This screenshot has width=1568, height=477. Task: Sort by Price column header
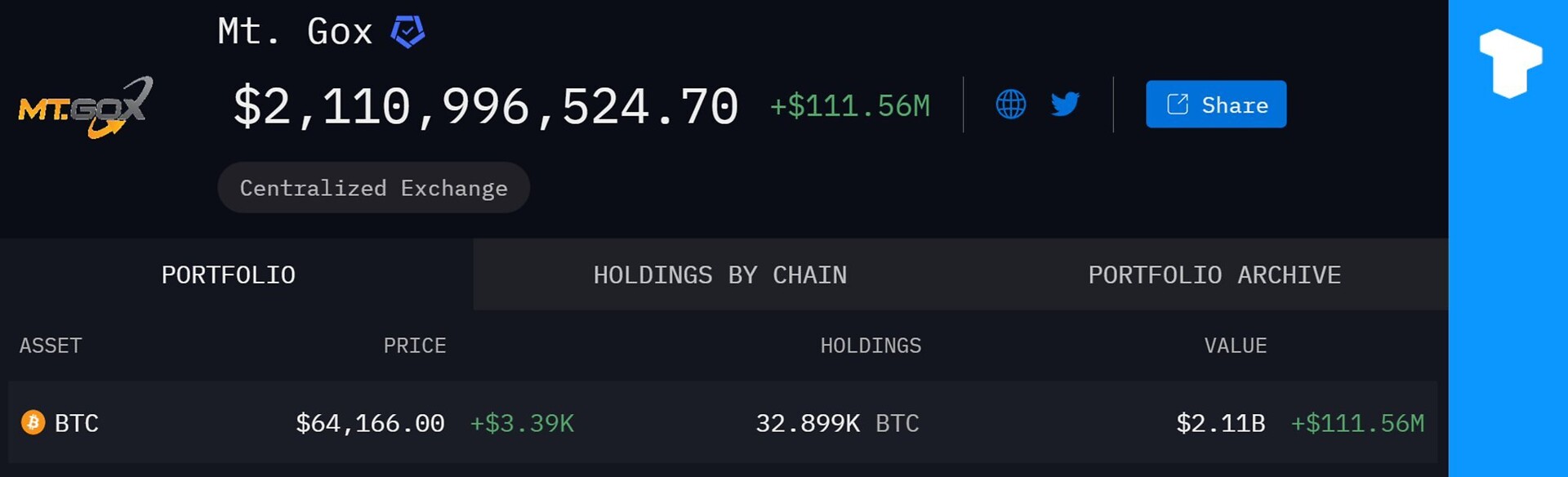tap(415, 345)
